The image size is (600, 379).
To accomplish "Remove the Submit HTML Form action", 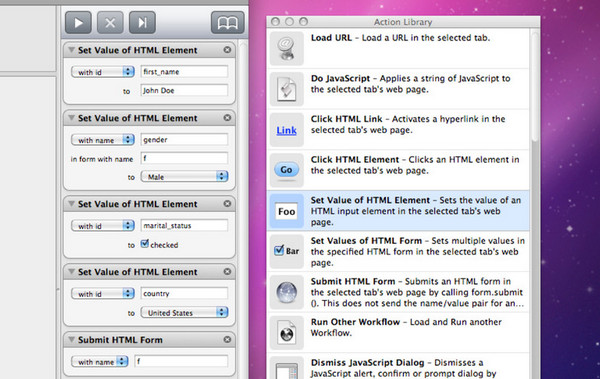I will click(x=227, y=339).
